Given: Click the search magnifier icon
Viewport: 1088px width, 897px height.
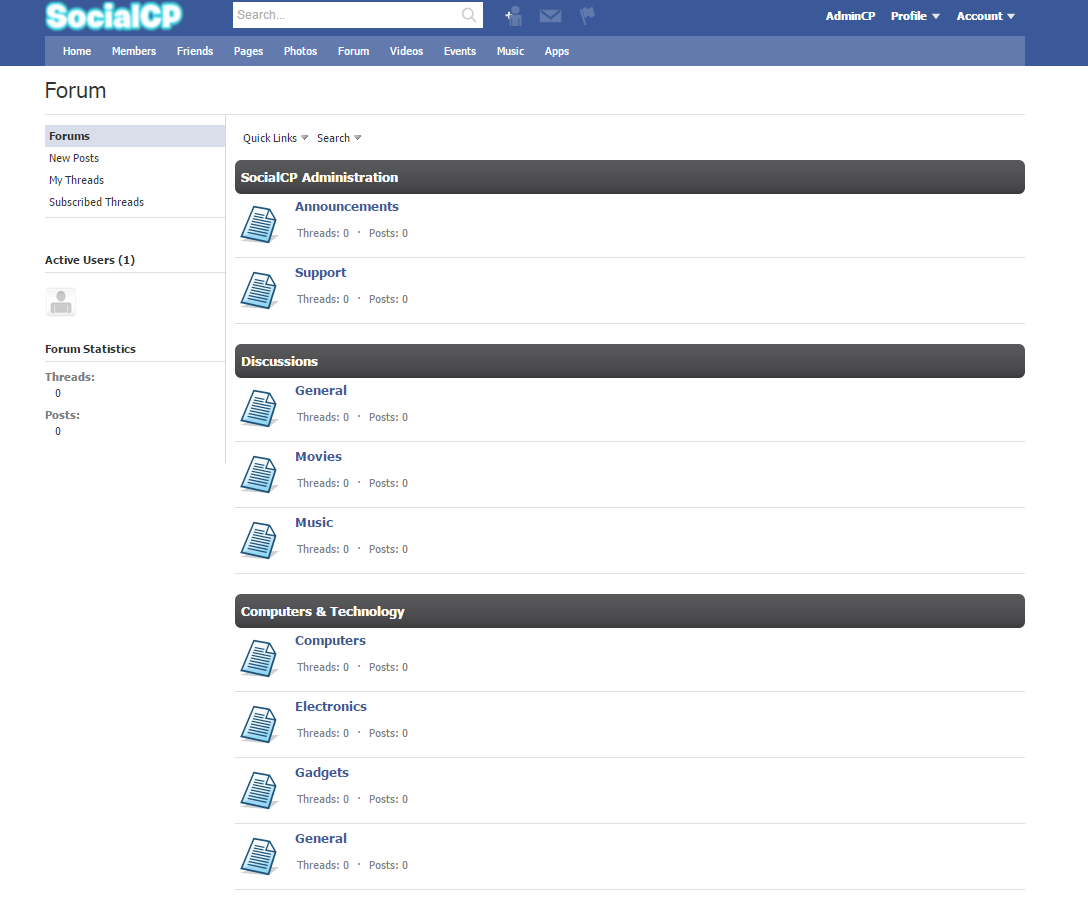Looking at the screenshot, I should point(468,15).
